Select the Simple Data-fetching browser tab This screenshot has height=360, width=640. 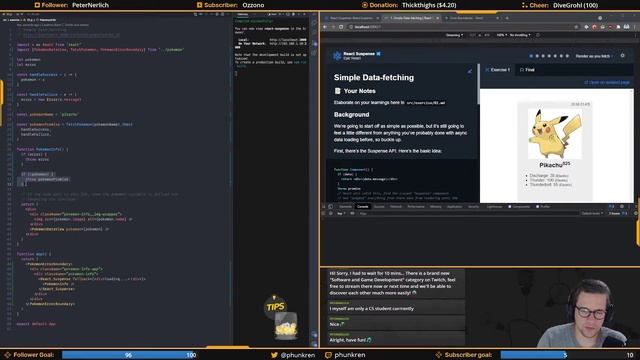411,18
